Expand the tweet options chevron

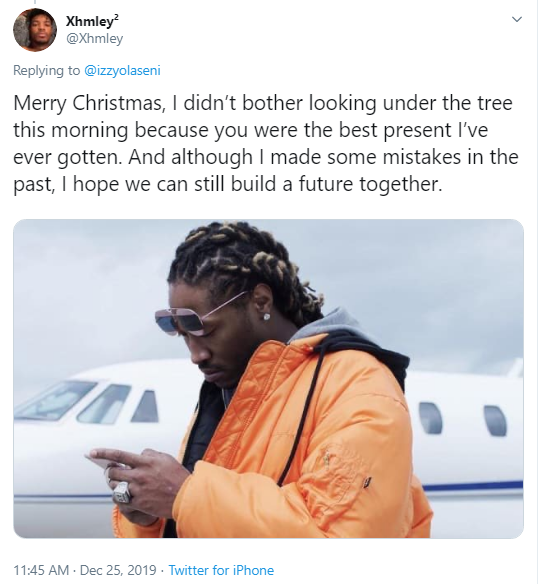pyautogui.click(x=517, y=19)
